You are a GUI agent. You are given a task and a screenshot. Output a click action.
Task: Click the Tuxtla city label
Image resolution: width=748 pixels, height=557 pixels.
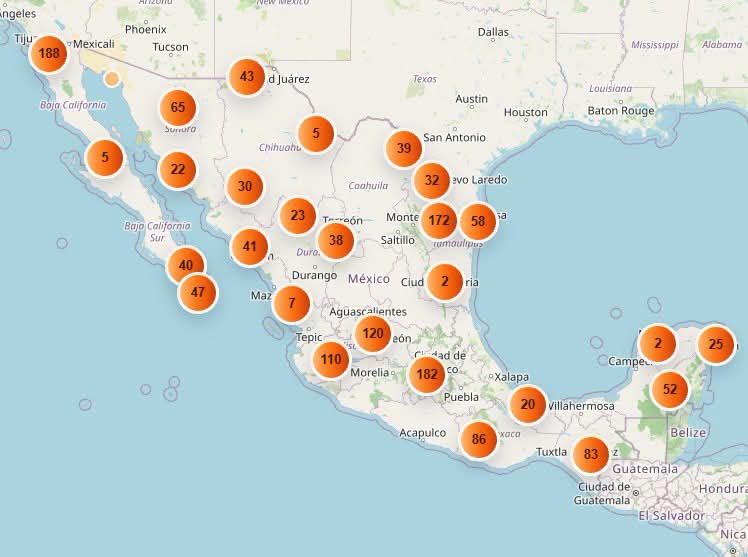pos(551,452)
